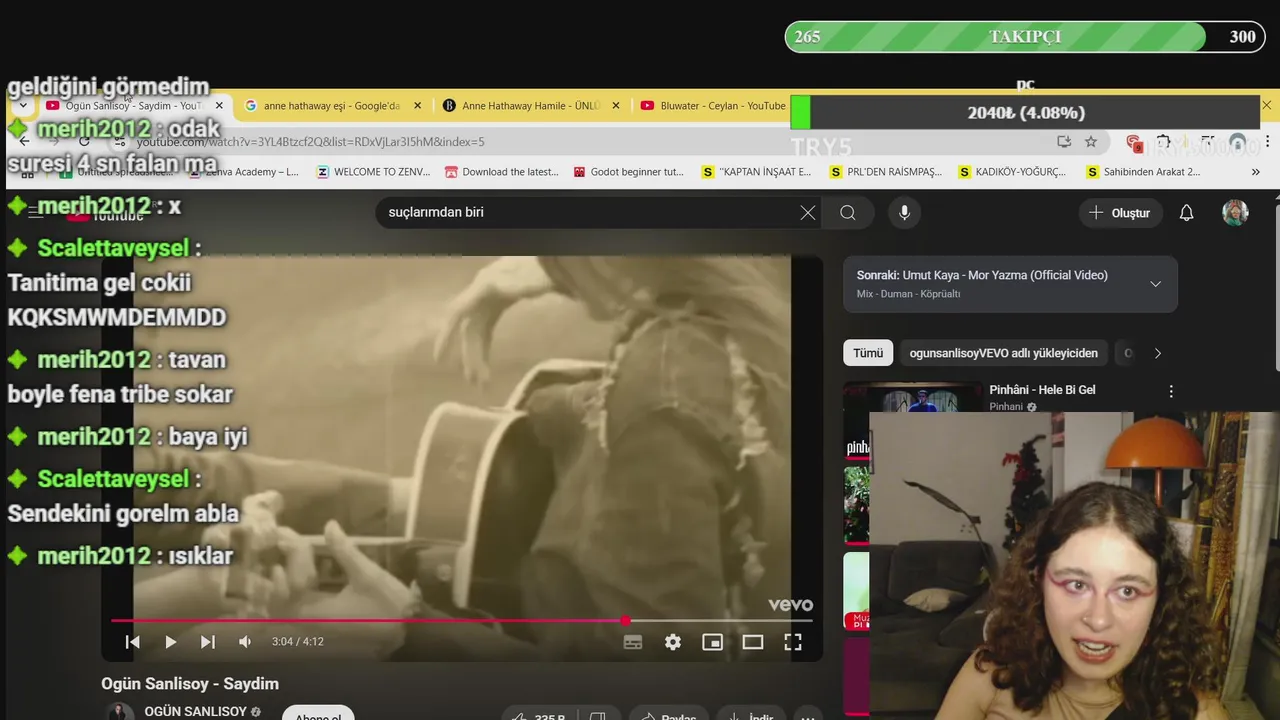Skip to the previous video
Image resolution: width=1280 pixels, height=720 pixels.
point(132,642)
